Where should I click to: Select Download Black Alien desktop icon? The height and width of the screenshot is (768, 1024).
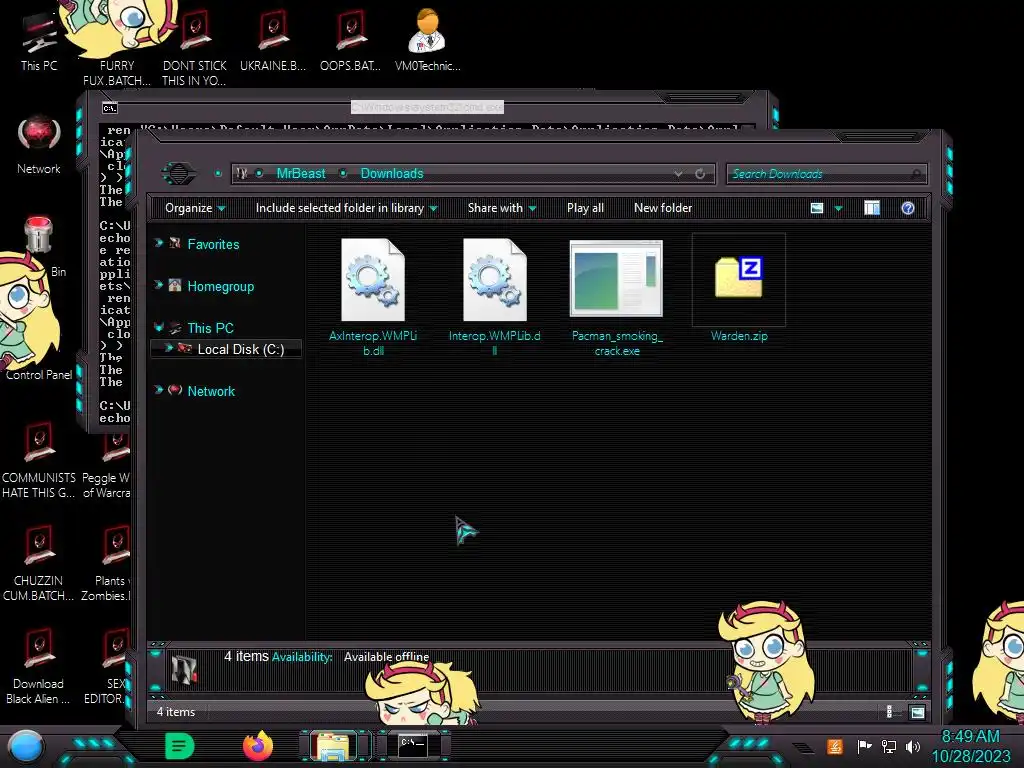click(x=39, y=666)
